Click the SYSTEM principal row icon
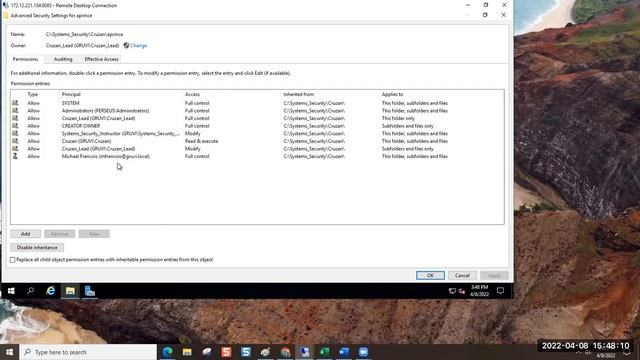The width and height of the screenshot is (640, 360). (15, 103)
